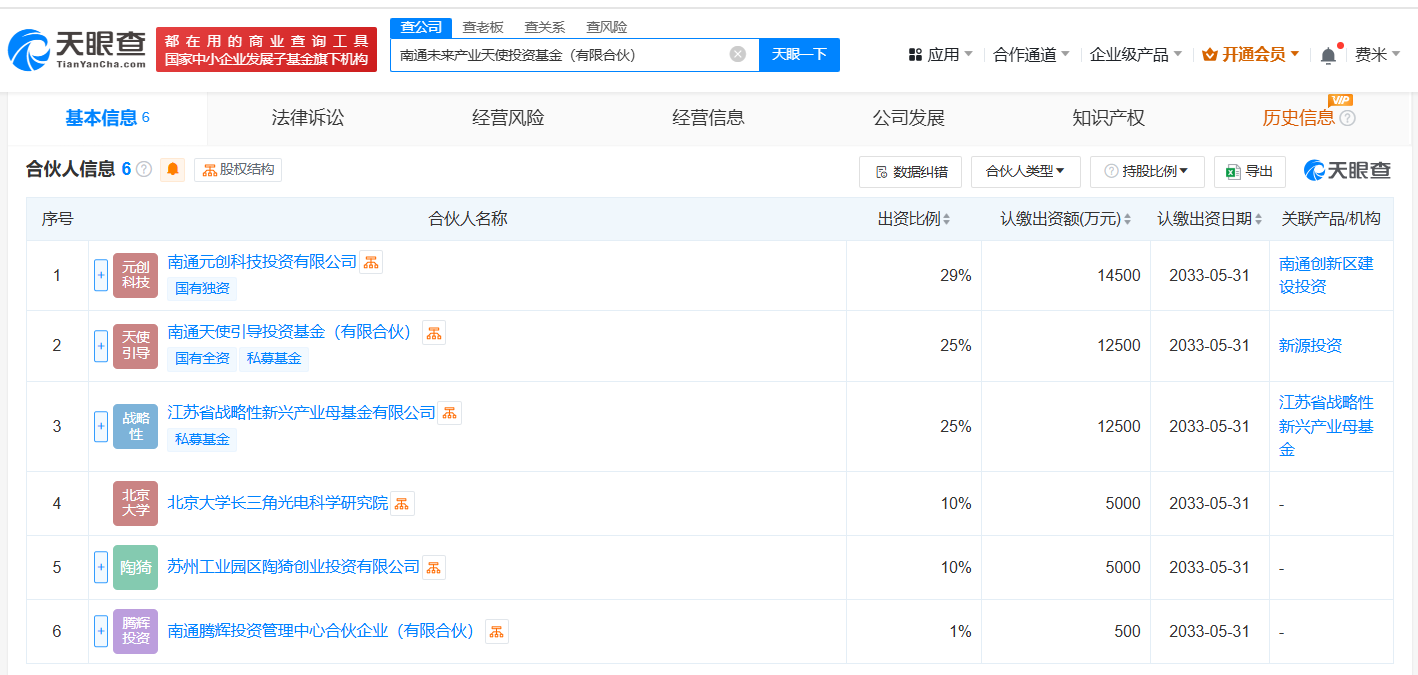
Task: Click the notification bell in the top bar
Action: point(1328,56)
